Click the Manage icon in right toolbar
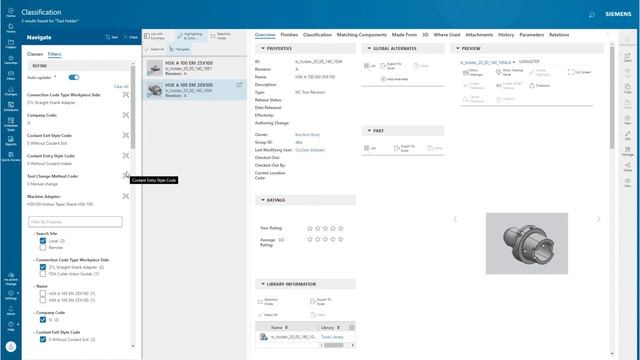640x360 pixels. click(x=627, y=151)
